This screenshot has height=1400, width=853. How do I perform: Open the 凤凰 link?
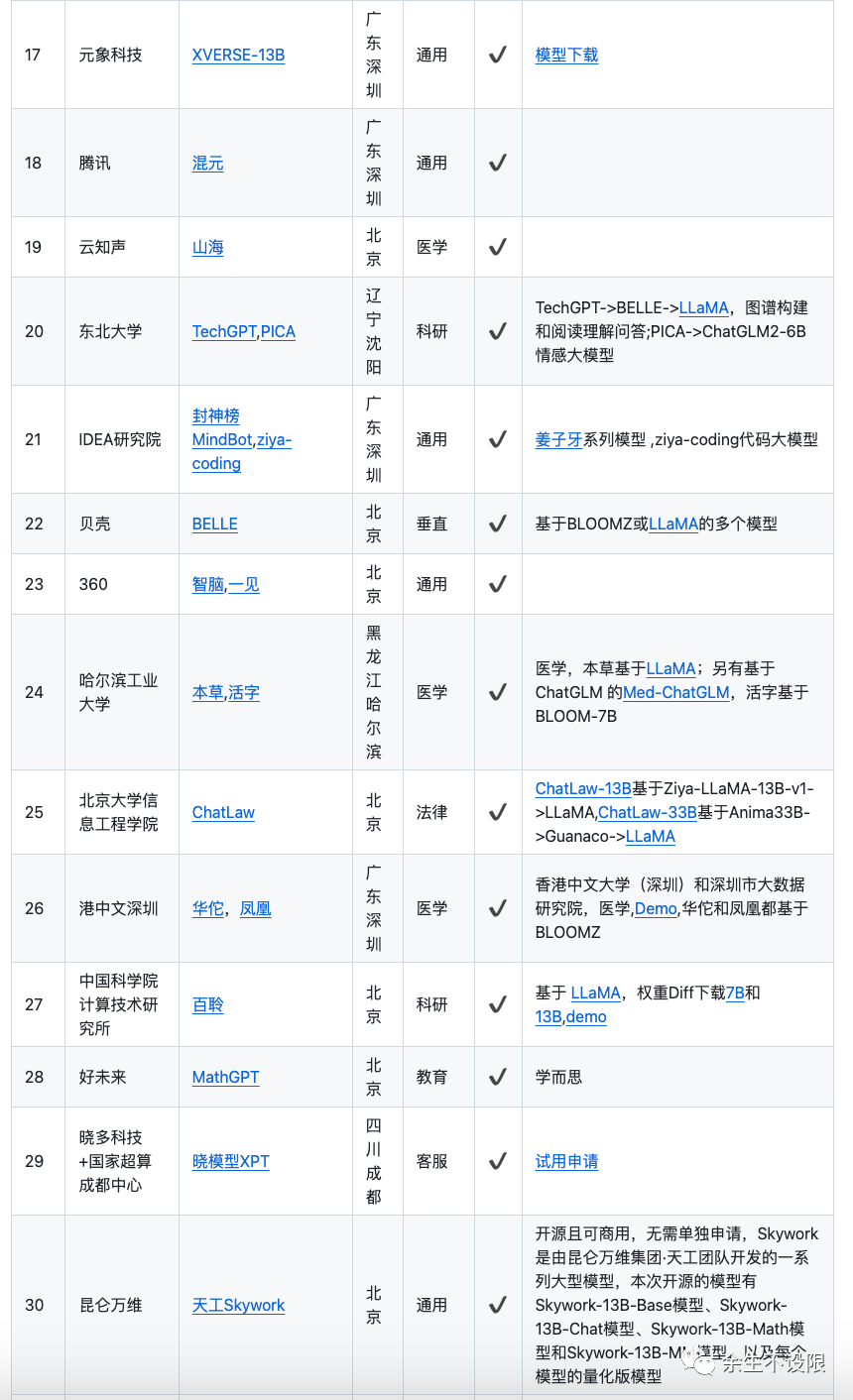(x=256, y=908)
